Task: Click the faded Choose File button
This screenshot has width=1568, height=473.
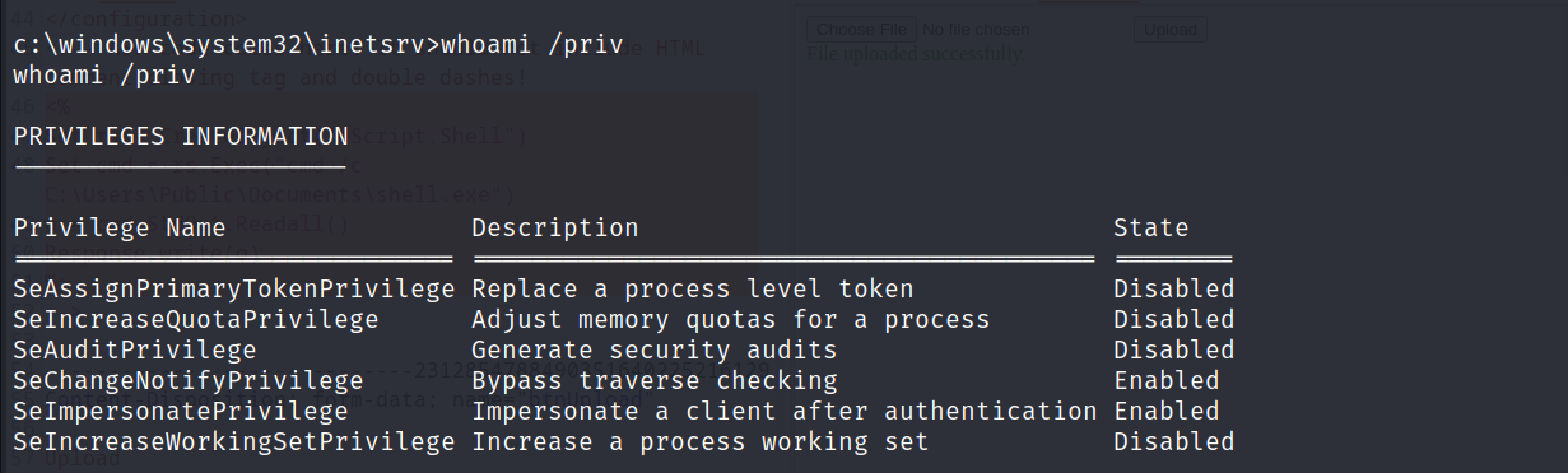Action: (x=861, y=29)
